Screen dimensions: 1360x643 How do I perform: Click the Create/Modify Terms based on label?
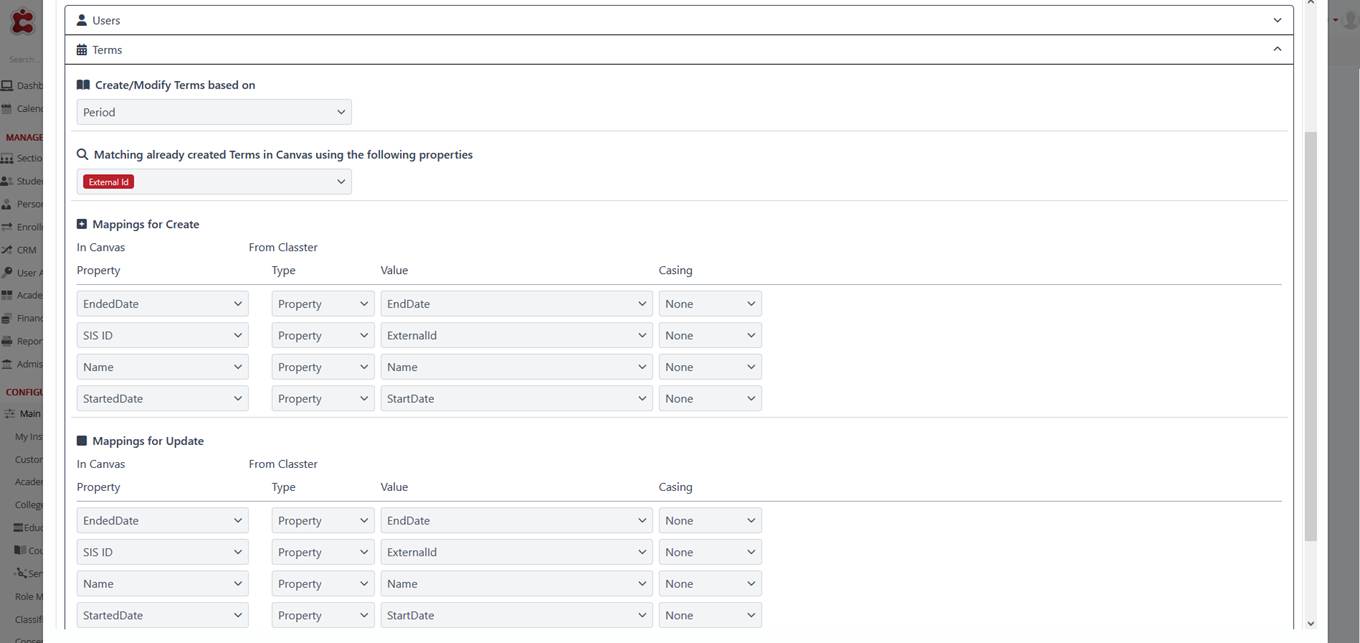(175, 85)
